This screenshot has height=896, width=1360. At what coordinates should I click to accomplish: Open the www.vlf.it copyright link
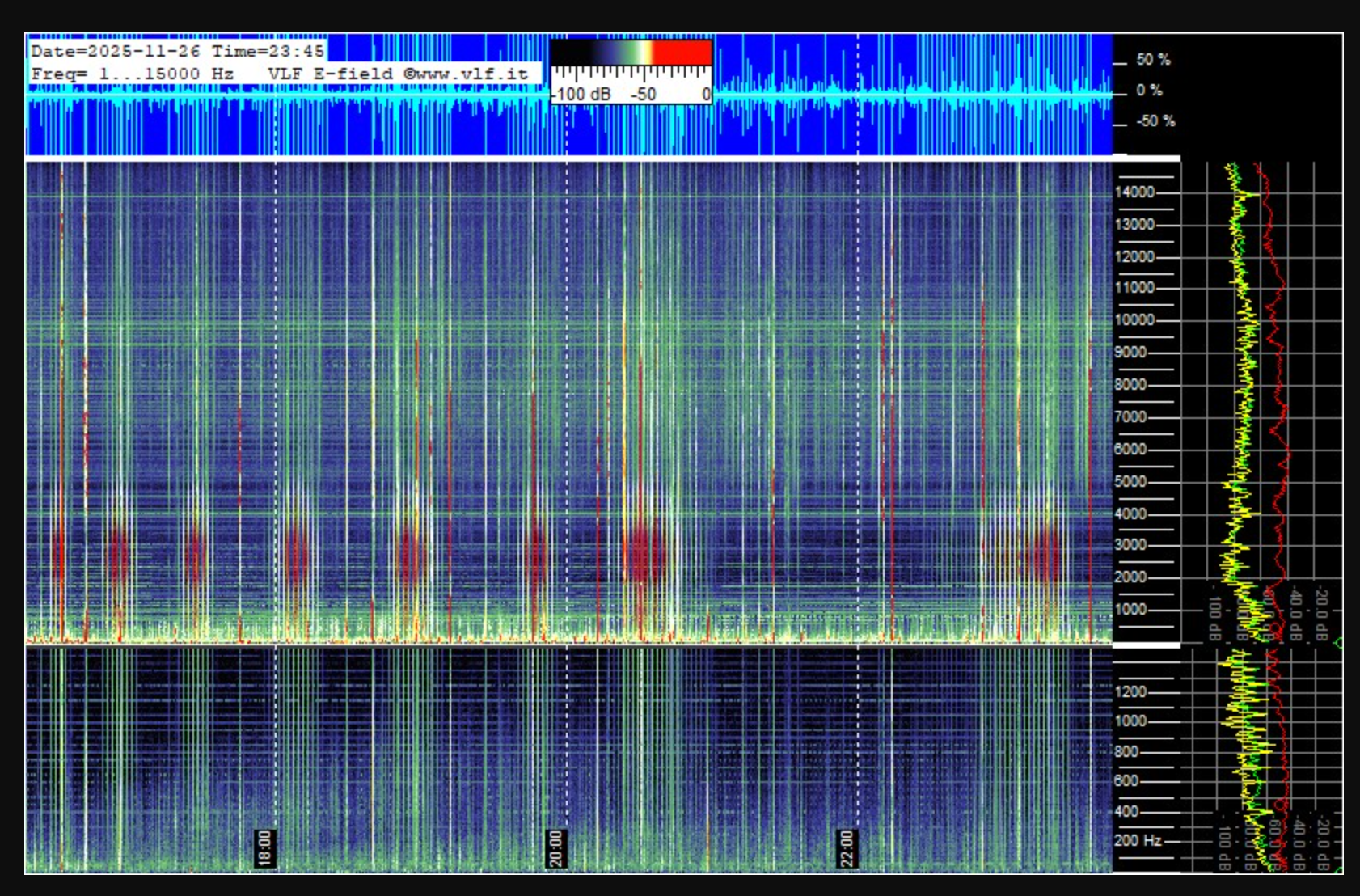coord(466,74)
